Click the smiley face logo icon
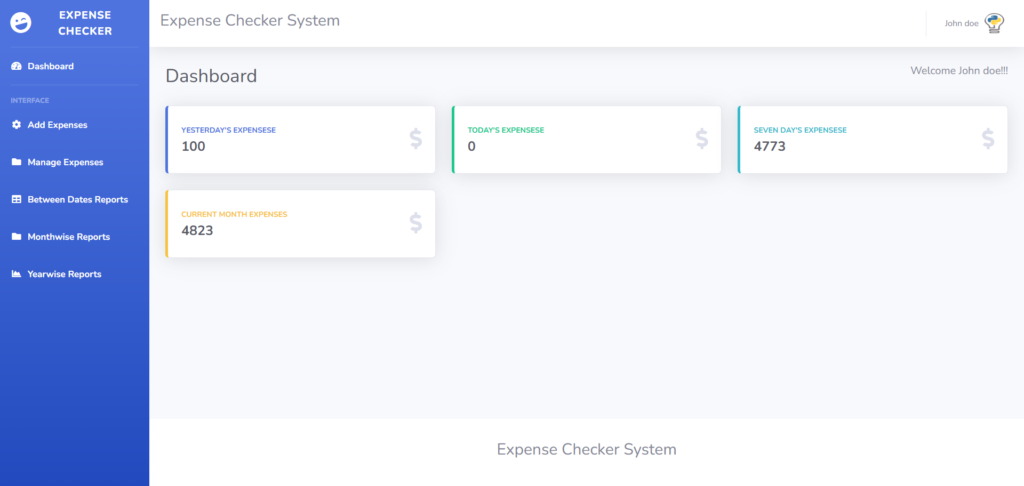1024x486 pixels. tap(20, 23)
